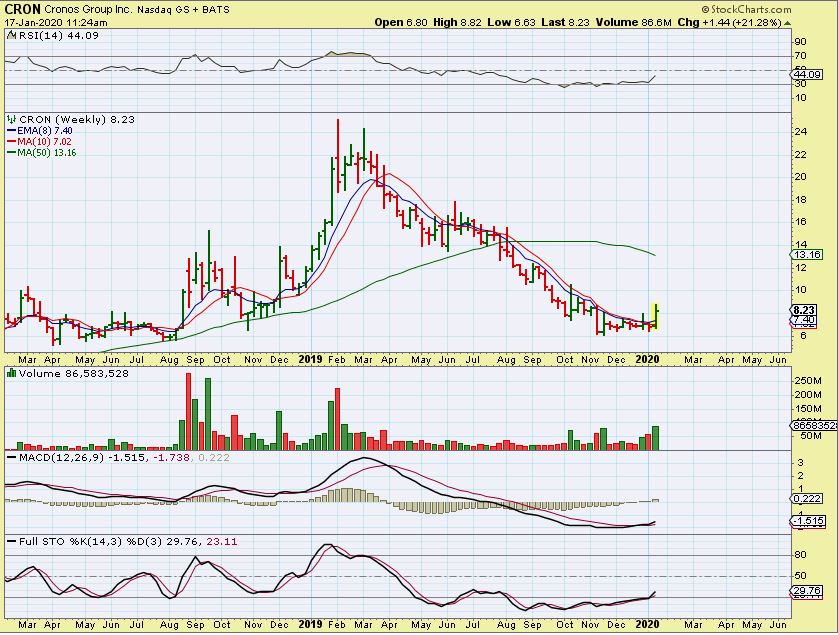Click the MA(10) 7.02 legend text
Viewport: 838px width, 635px height.
44,142
